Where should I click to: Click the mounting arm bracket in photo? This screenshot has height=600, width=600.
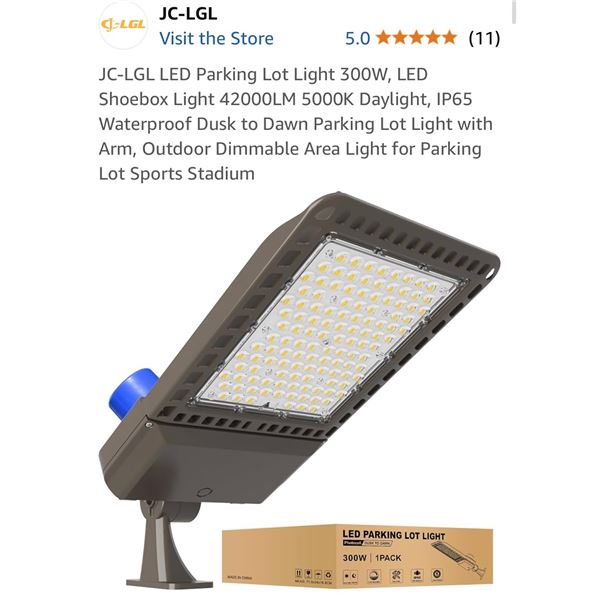click(168, 545)
